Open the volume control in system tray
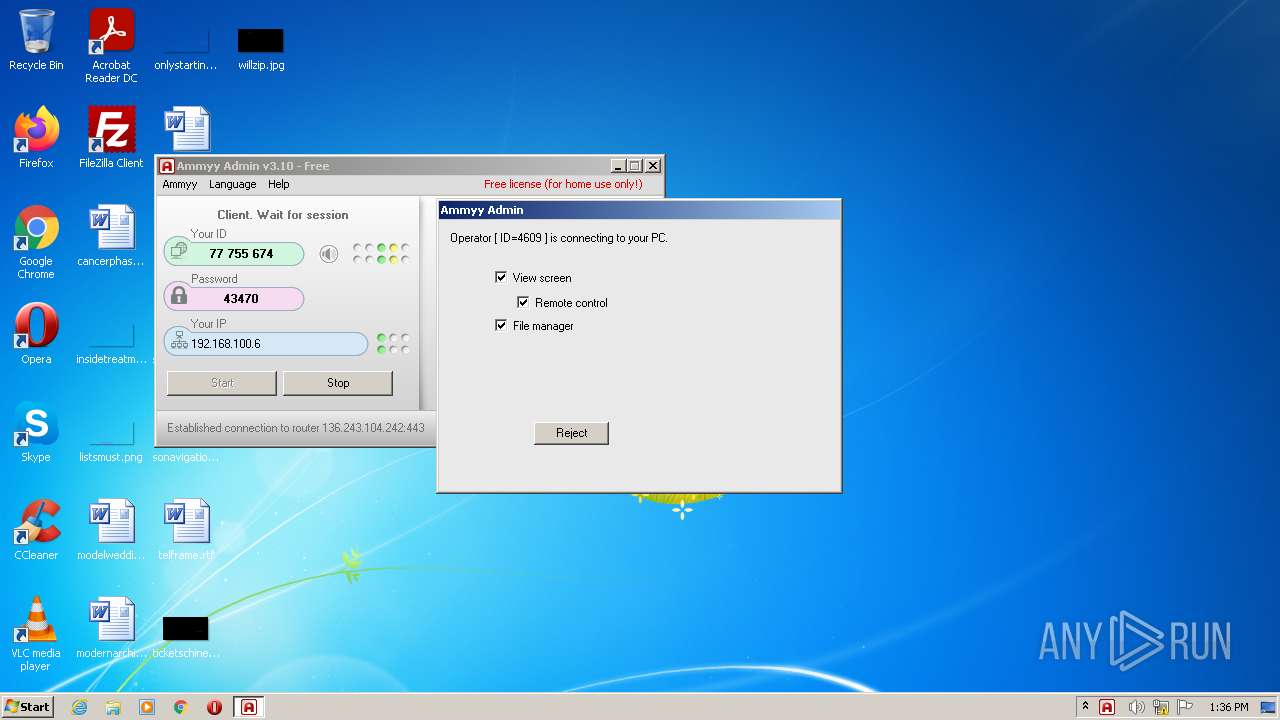The height and width of the screenshot is (720, 1280). point(1136,707)
